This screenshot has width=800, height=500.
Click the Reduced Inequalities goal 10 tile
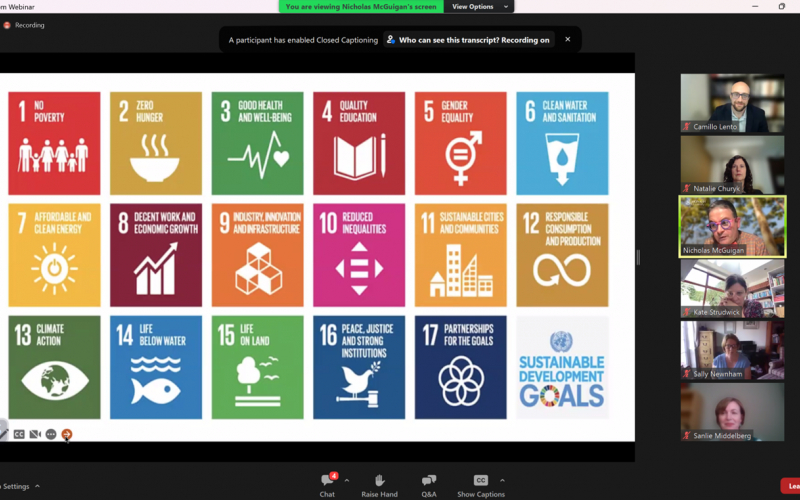point(359,255)
